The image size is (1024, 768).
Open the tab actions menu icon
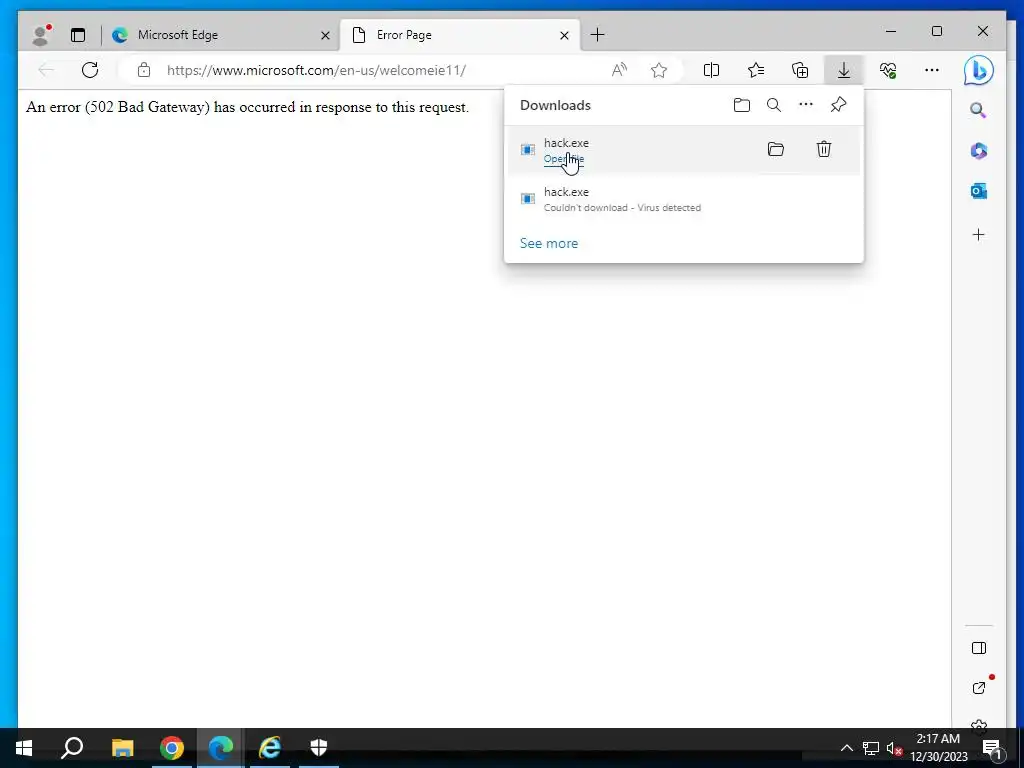78,35
